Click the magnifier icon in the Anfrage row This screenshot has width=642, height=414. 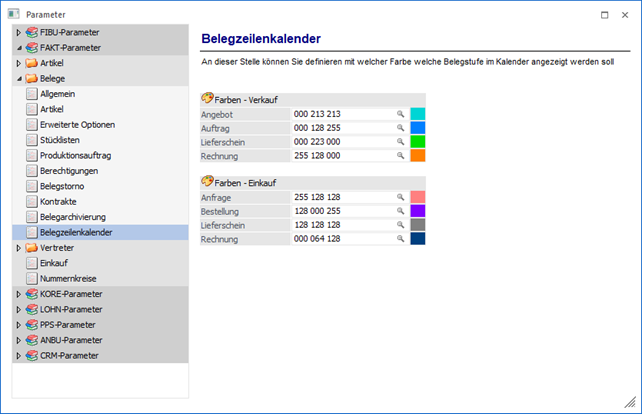pos(400,198)
